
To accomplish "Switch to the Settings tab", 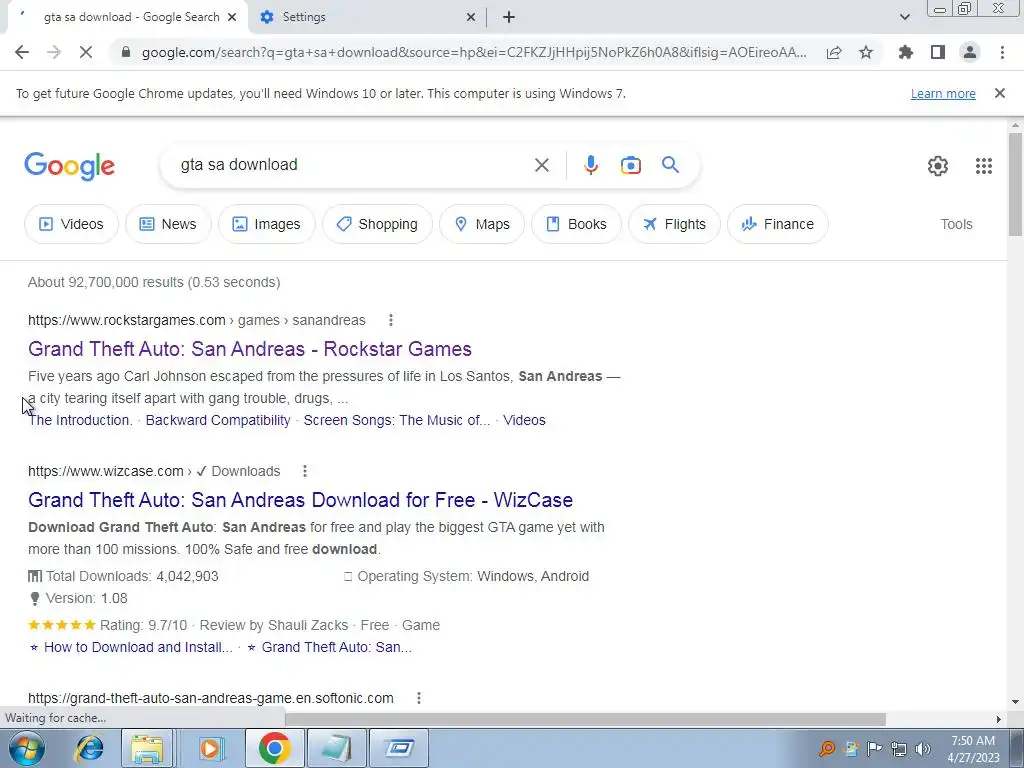I will tap(367, 17).
